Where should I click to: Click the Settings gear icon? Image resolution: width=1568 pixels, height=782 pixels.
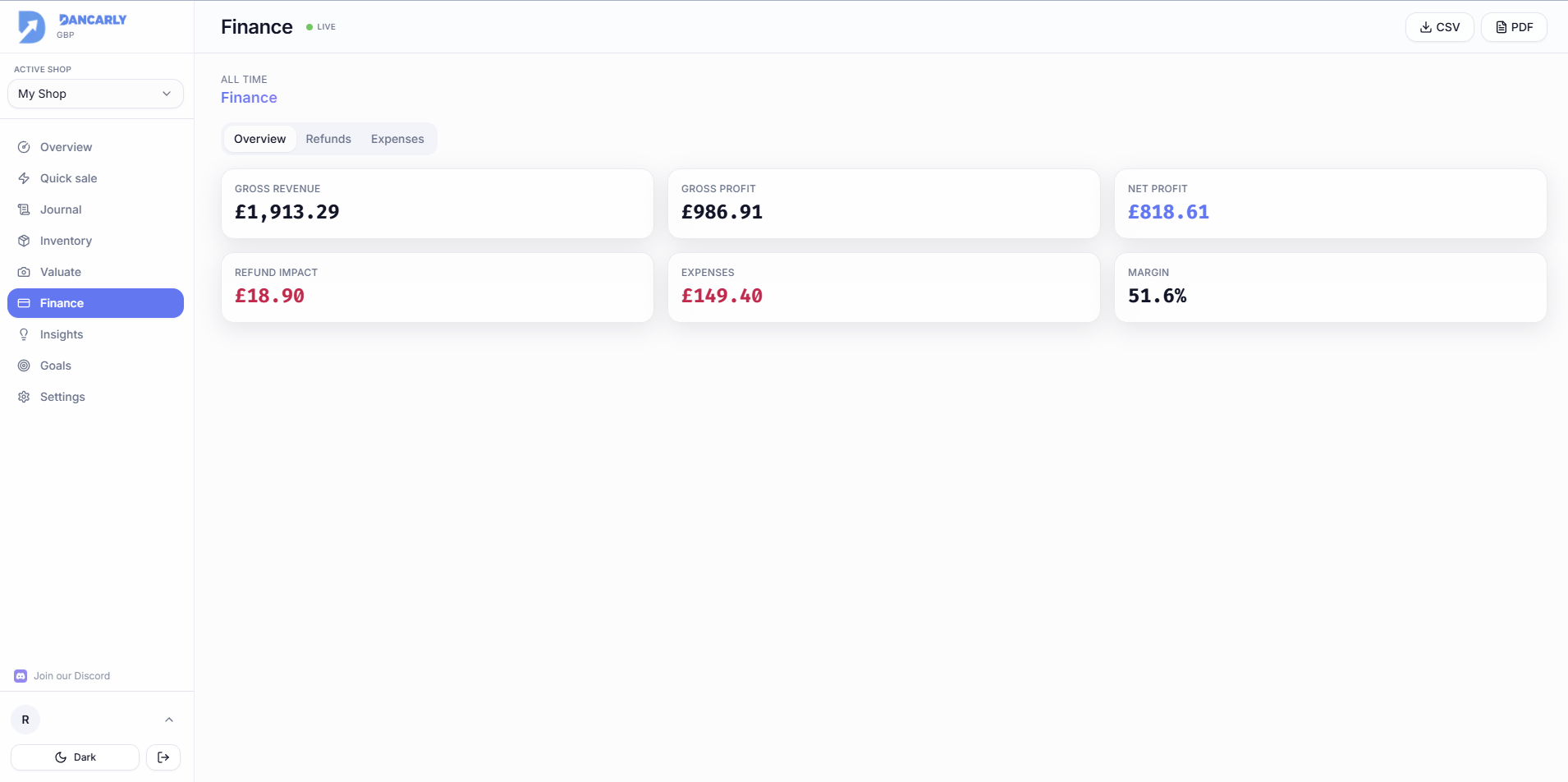pyautogui.click(x=24, y=397)
